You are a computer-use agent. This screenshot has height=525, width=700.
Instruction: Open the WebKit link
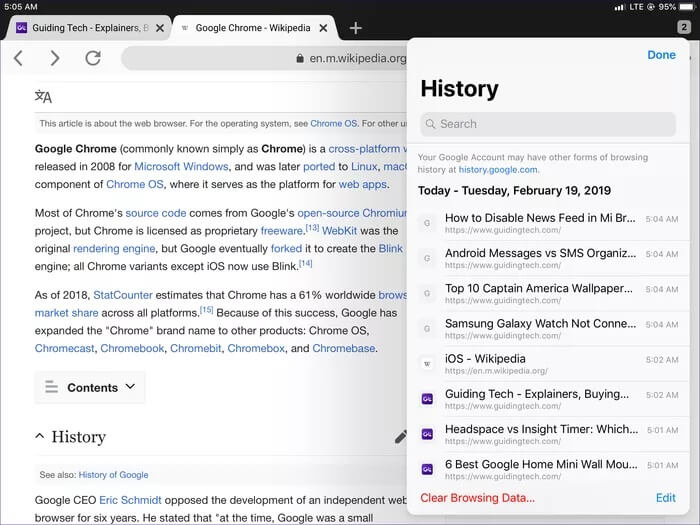click(339, 231)
